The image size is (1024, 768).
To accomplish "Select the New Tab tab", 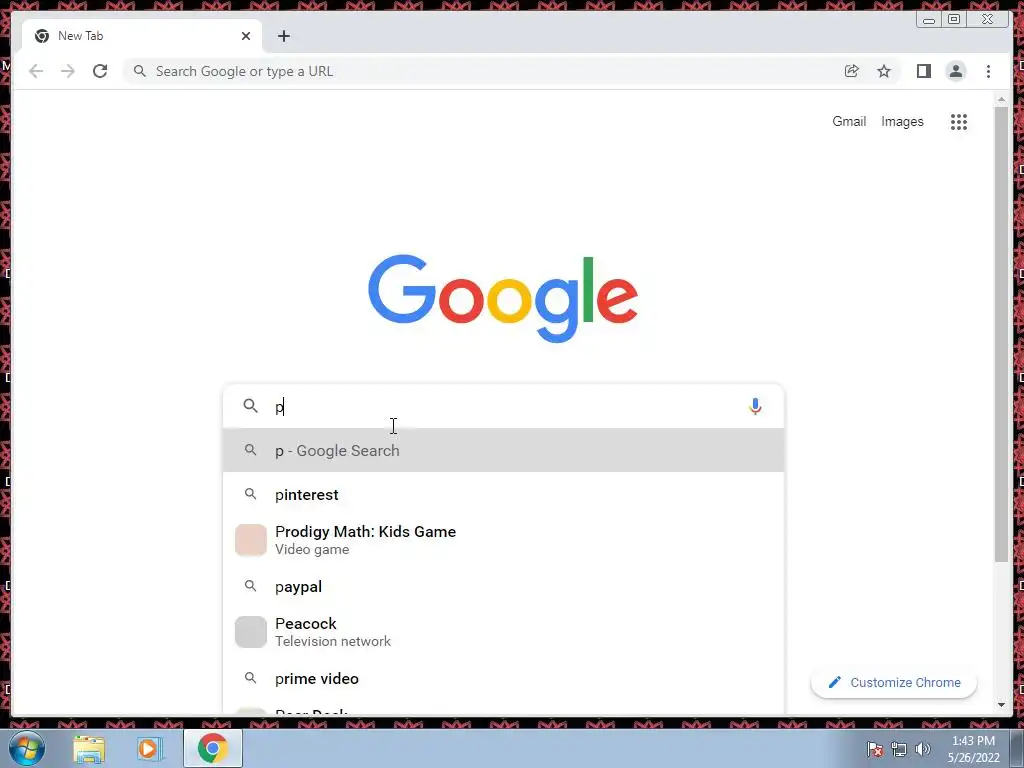I will [142, 36].
